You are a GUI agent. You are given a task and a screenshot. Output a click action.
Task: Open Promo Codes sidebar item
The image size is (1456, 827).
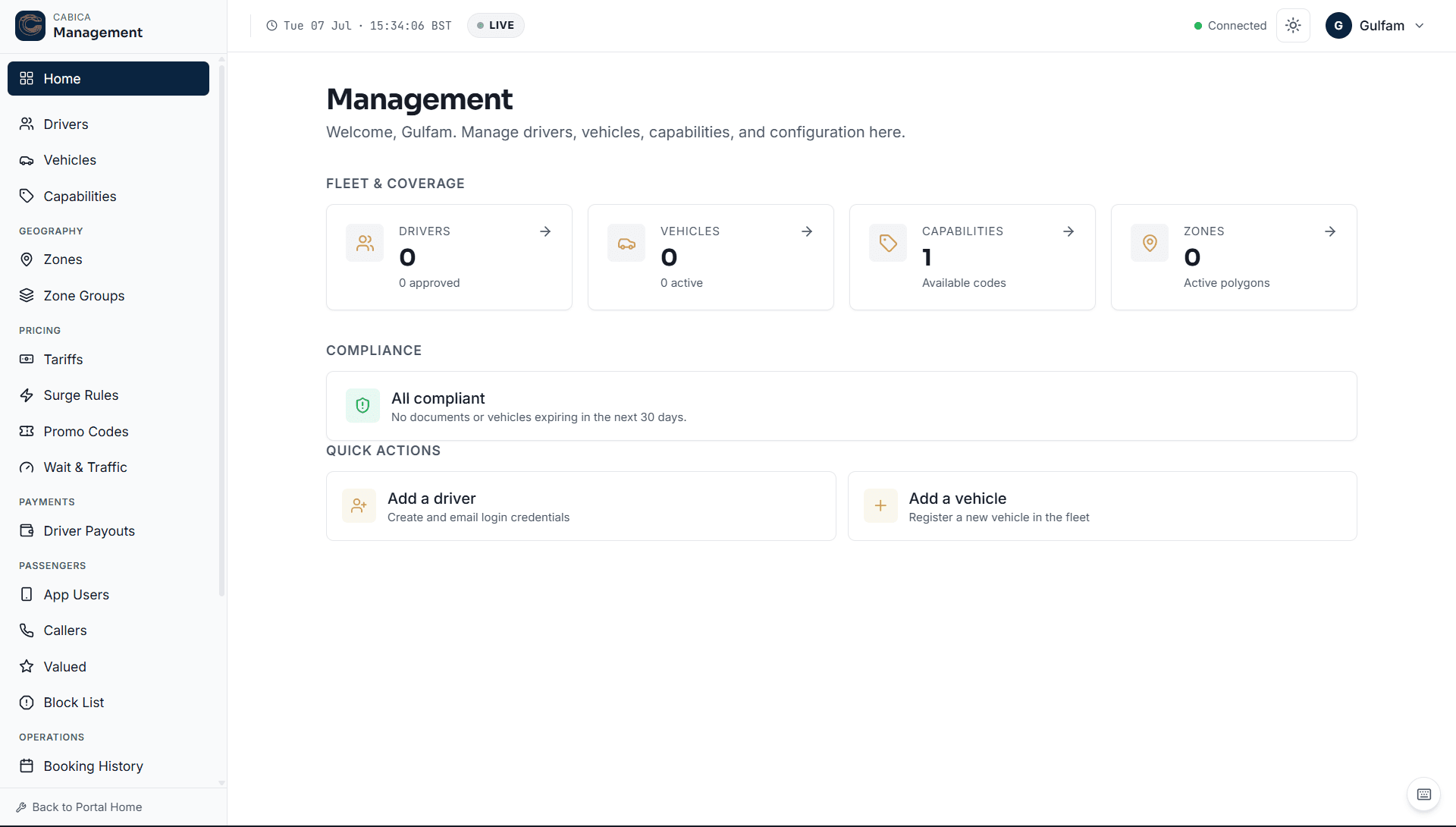coord(108,431)
